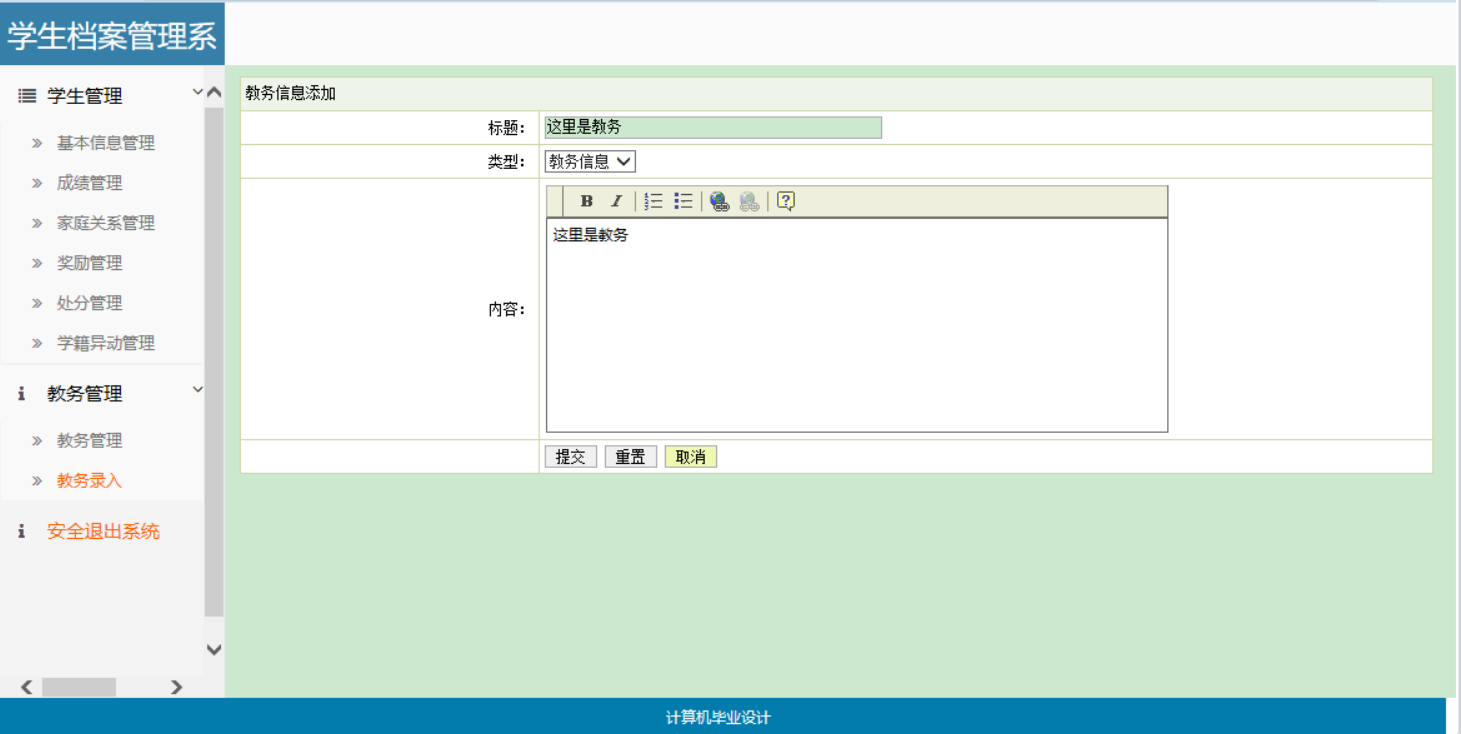Click the sidebar horizontal scroll left arrow

[26, 687]
